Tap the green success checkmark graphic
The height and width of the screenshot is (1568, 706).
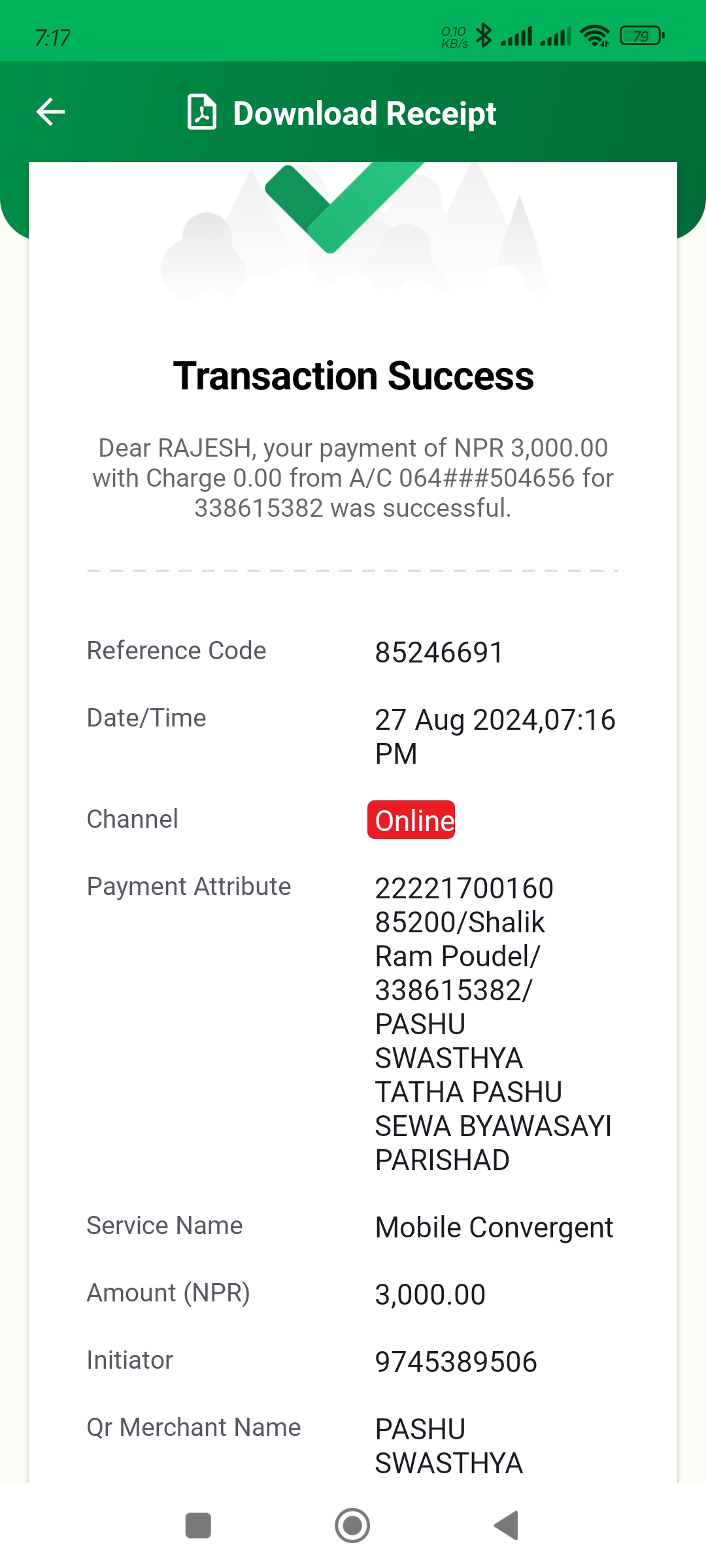pyautogui.click(x=345, y=208)
